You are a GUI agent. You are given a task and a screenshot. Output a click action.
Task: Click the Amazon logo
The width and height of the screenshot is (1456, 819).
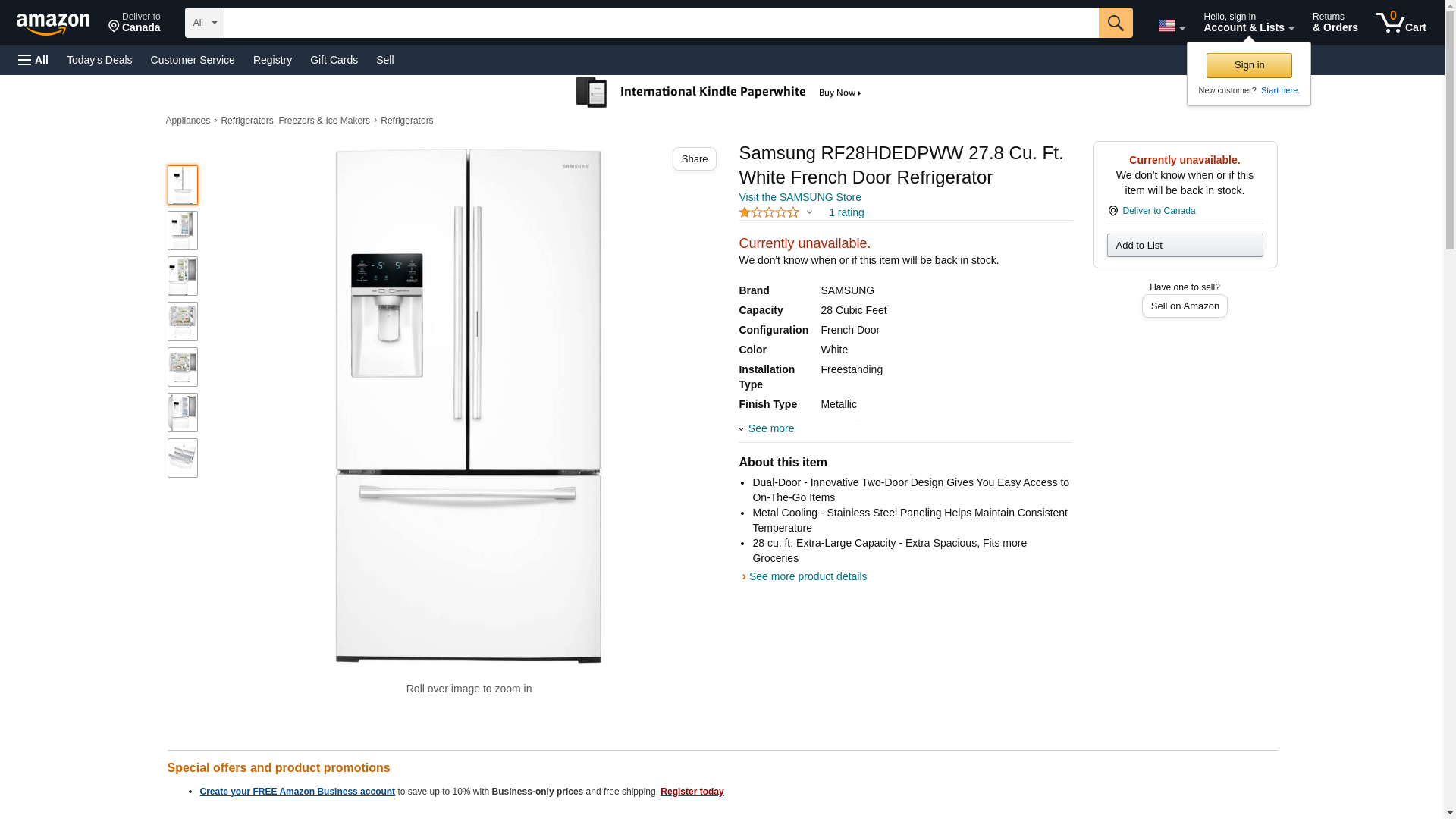tap(53, 24)
